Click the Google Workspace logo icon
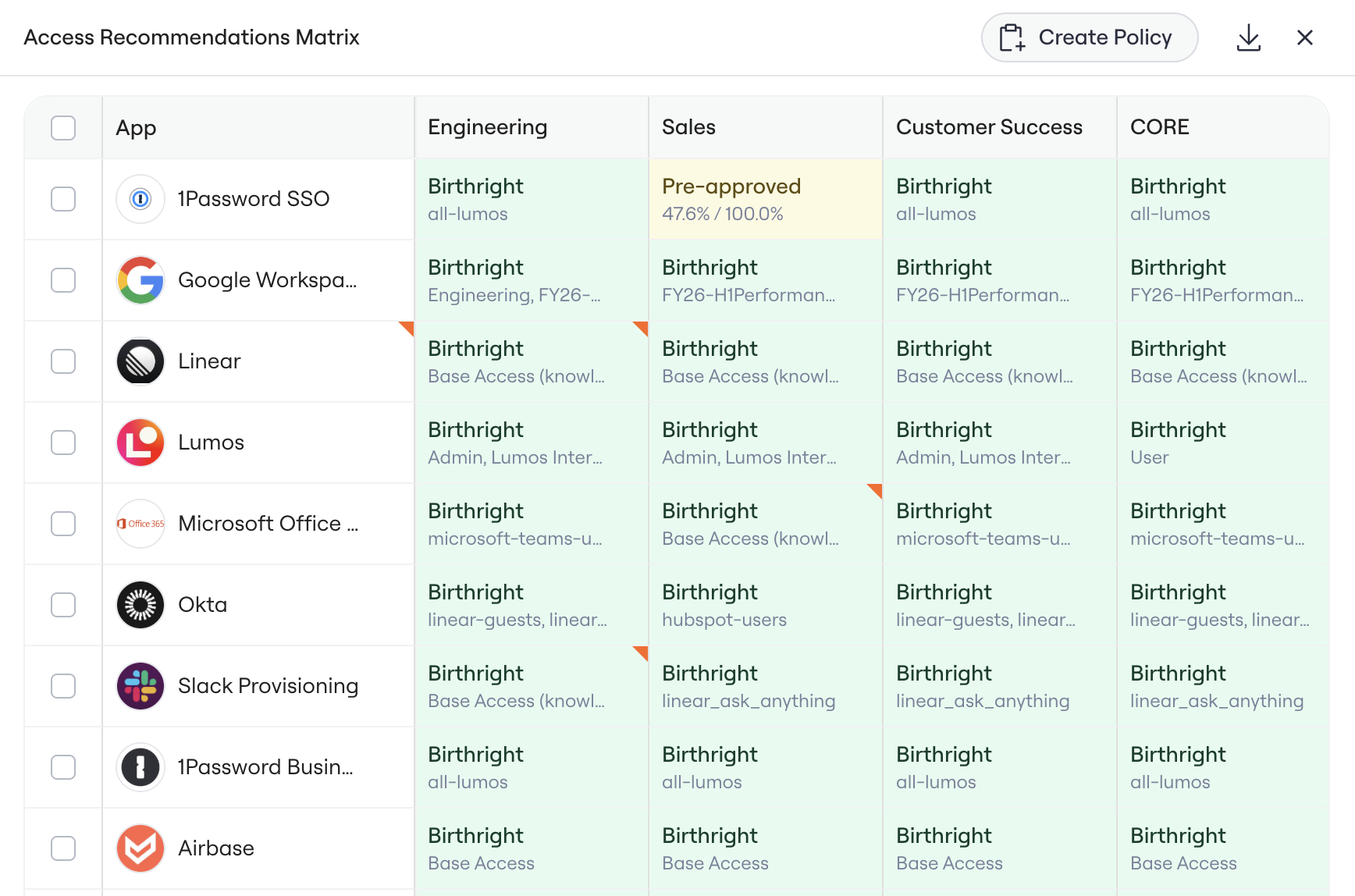 coord(140,280)
